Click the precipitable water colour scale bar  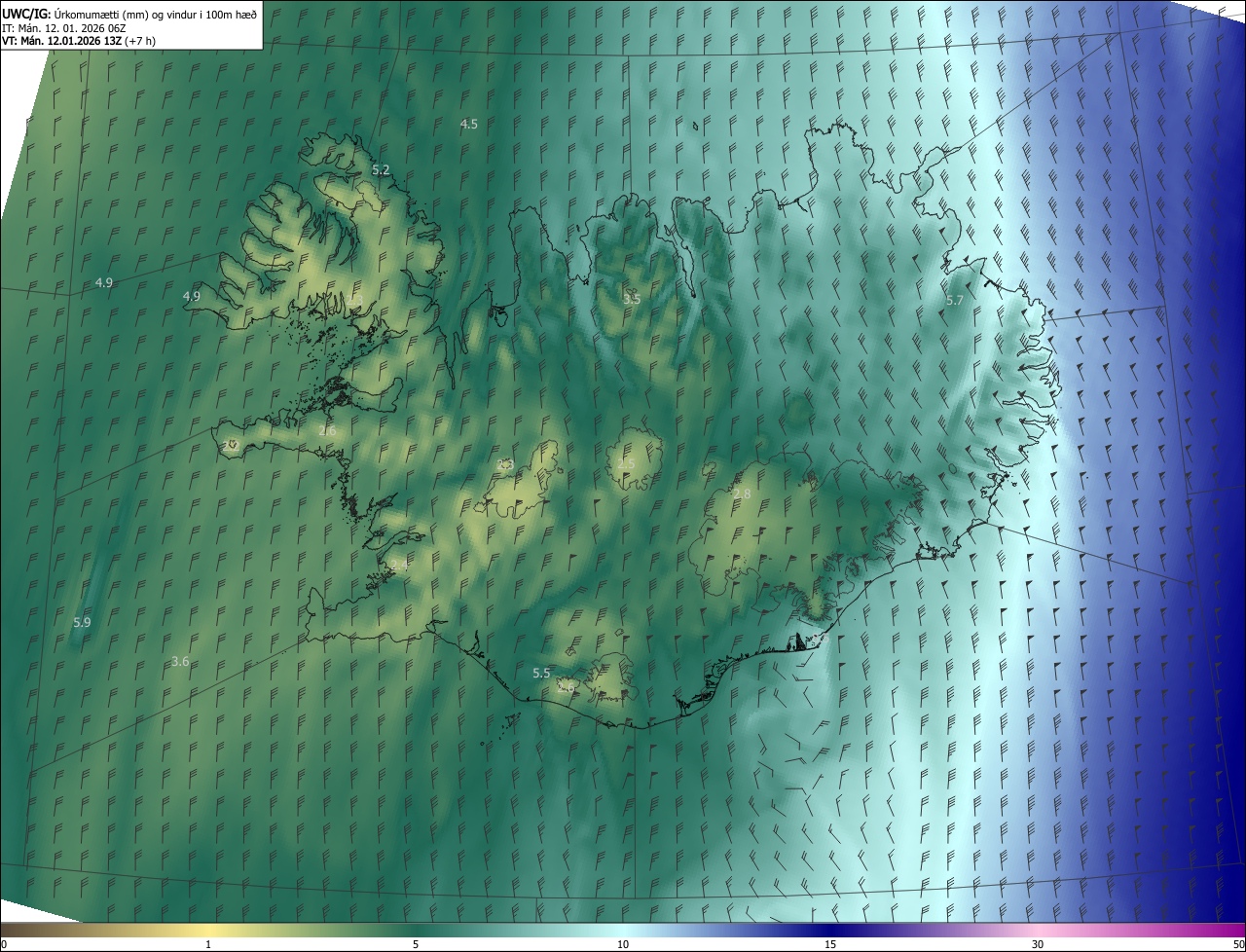623,930
